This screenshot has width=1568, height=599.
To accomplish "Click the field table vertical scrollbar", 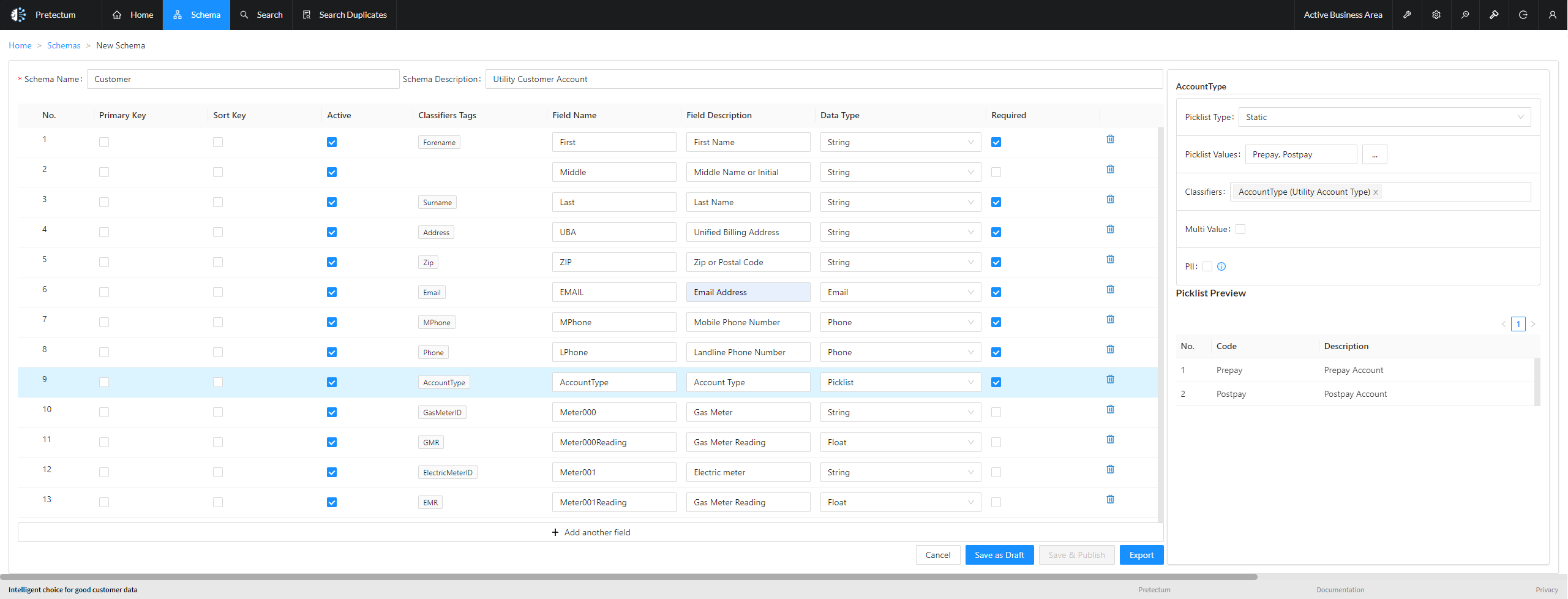I will point(1160,323).
